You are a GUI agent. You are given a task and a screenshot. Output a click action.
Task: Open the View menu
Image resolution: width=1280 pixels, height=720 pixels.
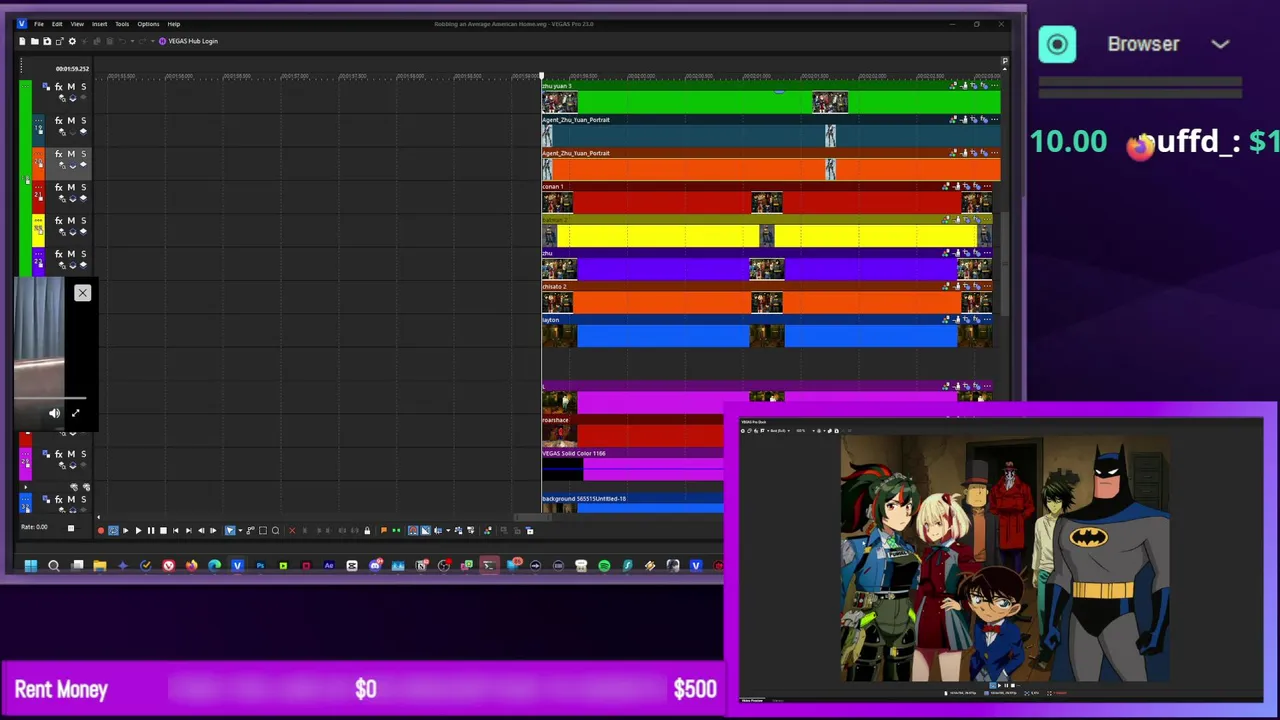click(x=77, y=24)
